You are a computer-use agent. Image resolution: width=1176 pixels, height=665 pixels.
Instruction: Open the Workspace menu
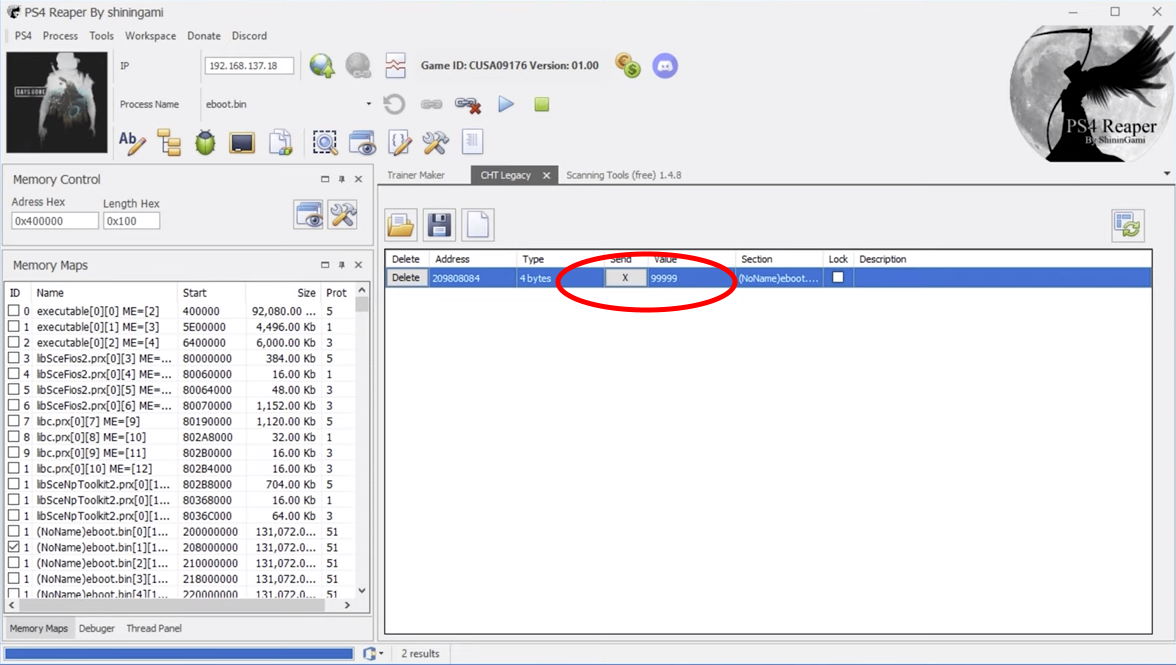(x=150, y=36)
